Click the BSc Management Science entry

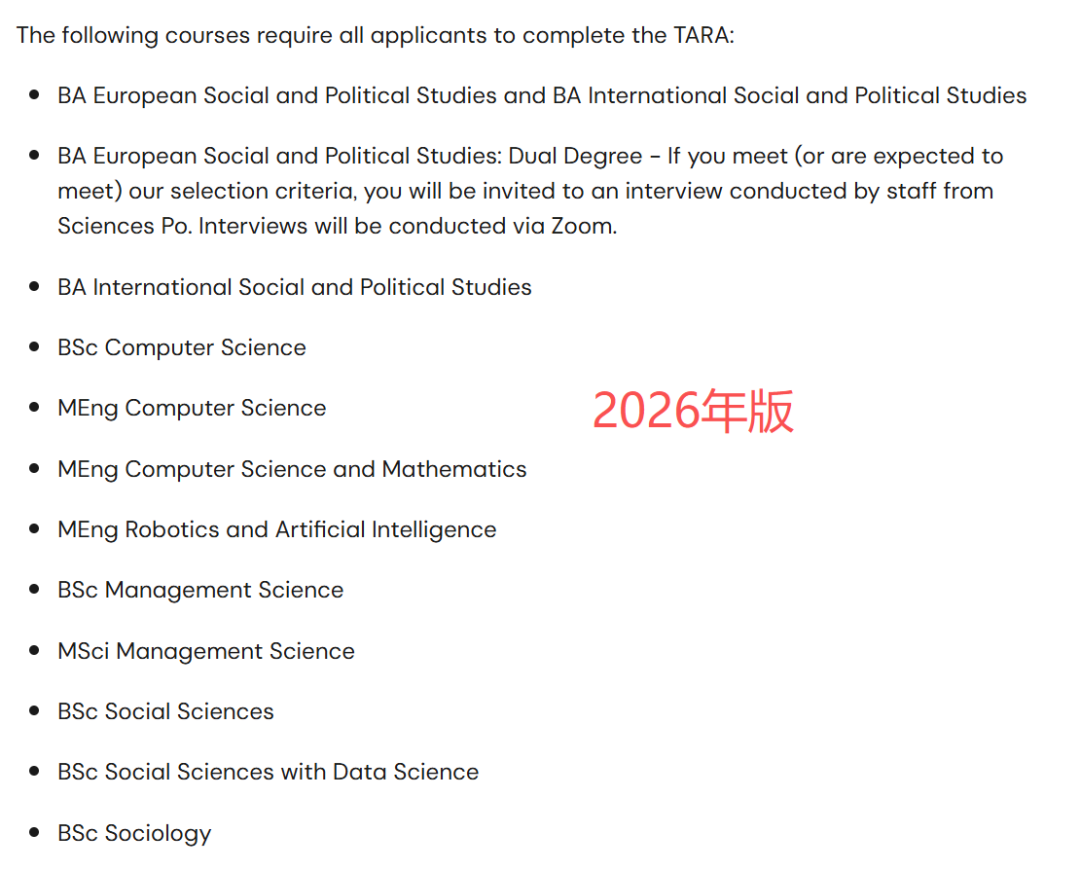tap(200, 590)
